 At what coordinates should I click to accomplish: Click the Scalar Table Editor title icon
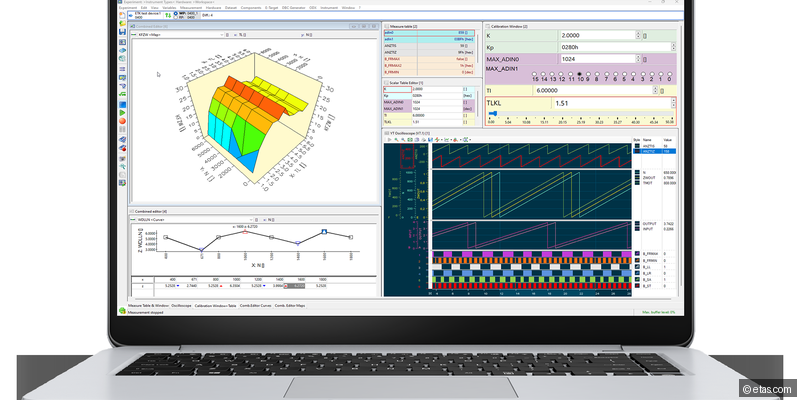tap(387, 83)
